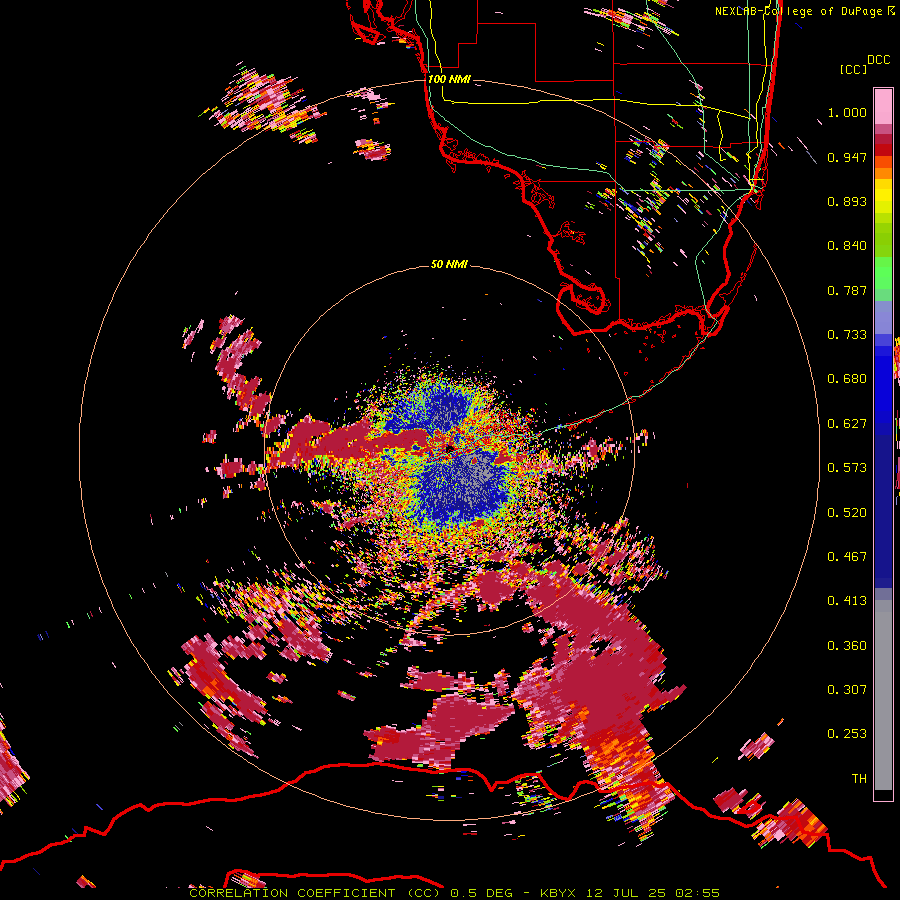Pick the gray segment of color bar
This screenshot has width=900, height=900.
coord(883,695)
